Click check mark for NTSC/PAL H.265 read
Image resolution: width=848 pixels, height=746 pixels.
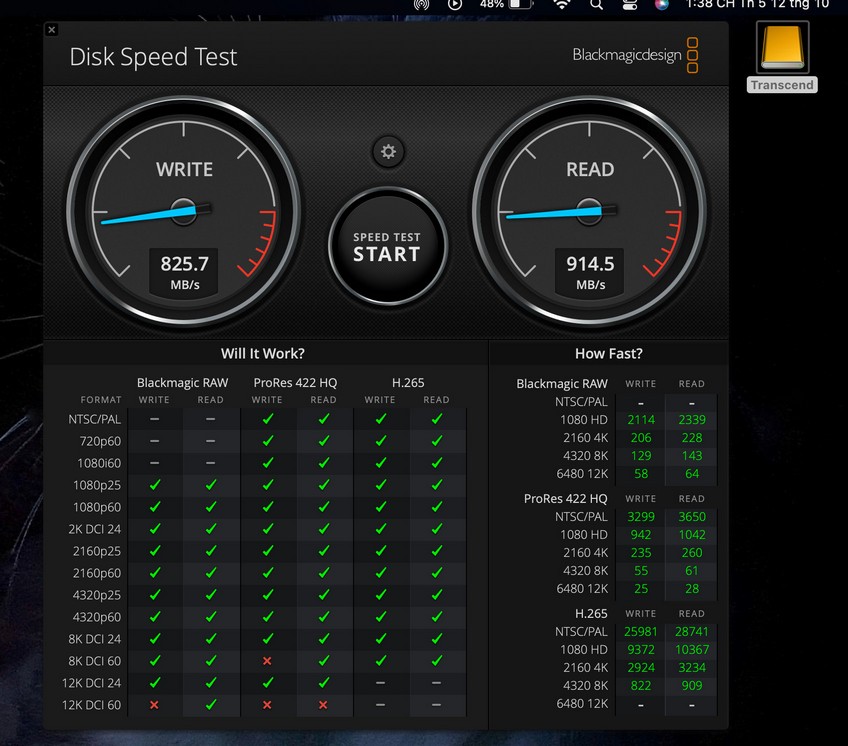coord(437,419)
